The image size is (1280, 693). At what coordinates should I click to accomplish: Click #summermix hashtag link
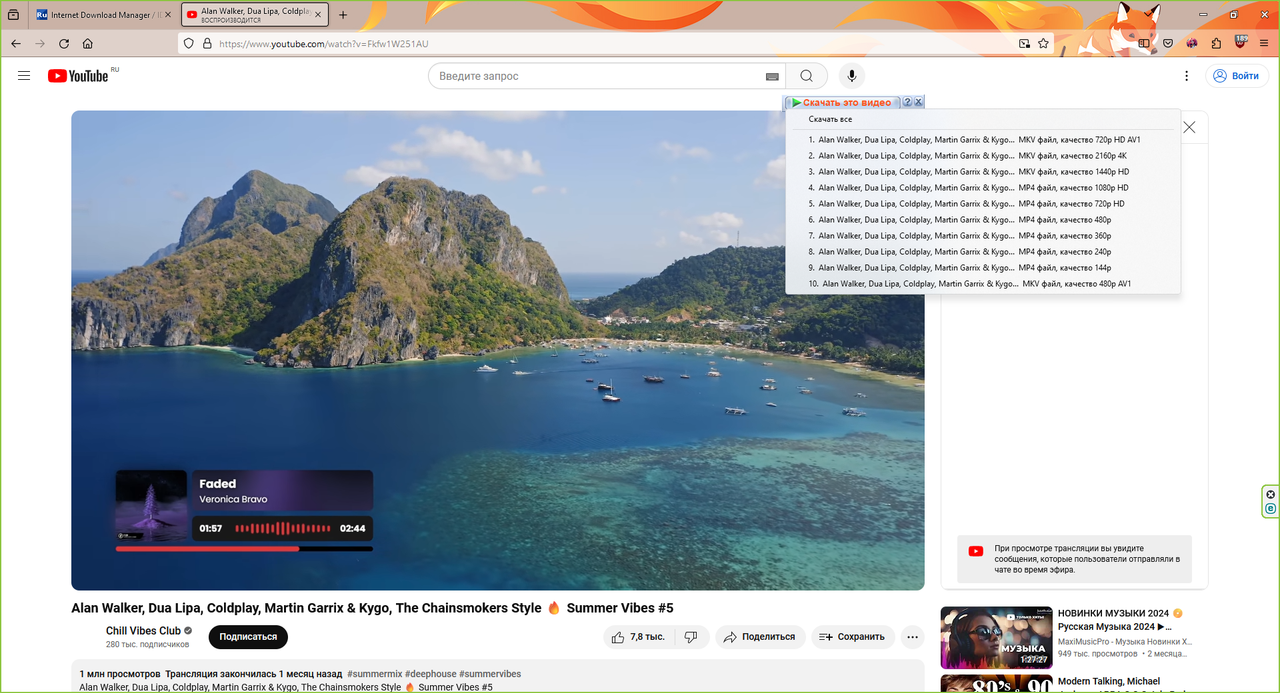(x=374, y=674)
